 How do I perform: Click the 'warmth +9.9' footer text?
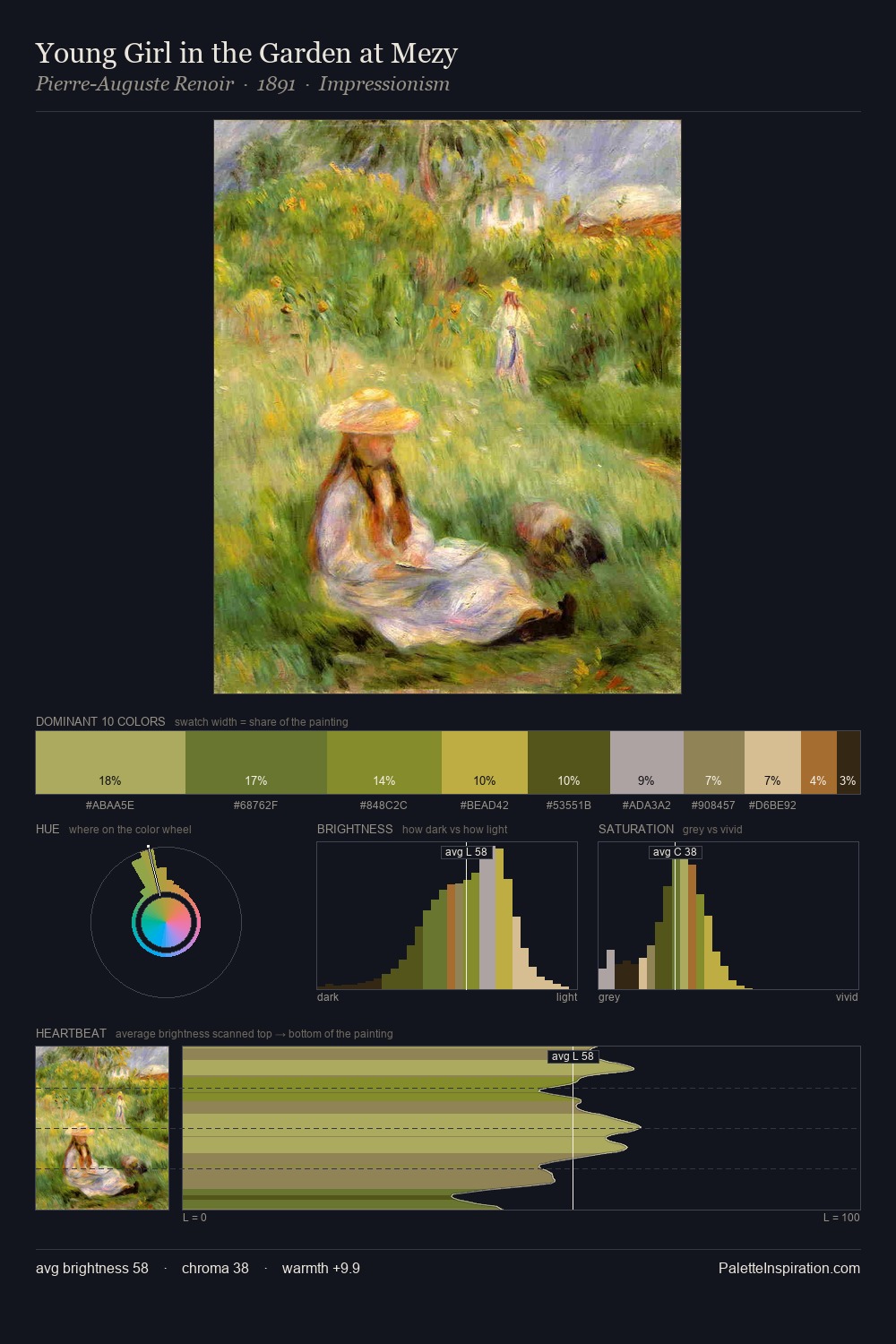[321, 1268]
